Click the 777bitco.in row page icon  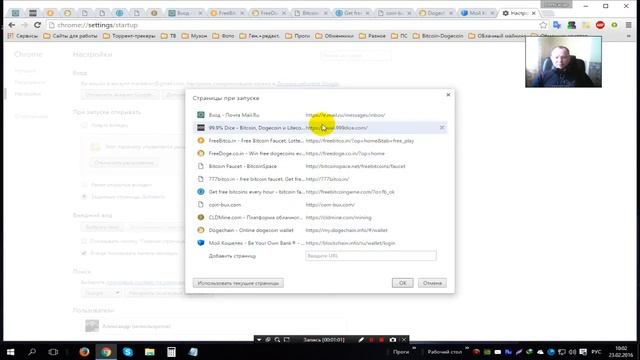[201, 179]
